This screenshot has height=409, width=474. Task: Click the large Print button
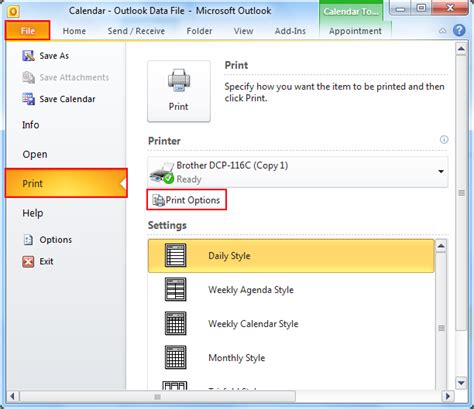click(179, 91)
